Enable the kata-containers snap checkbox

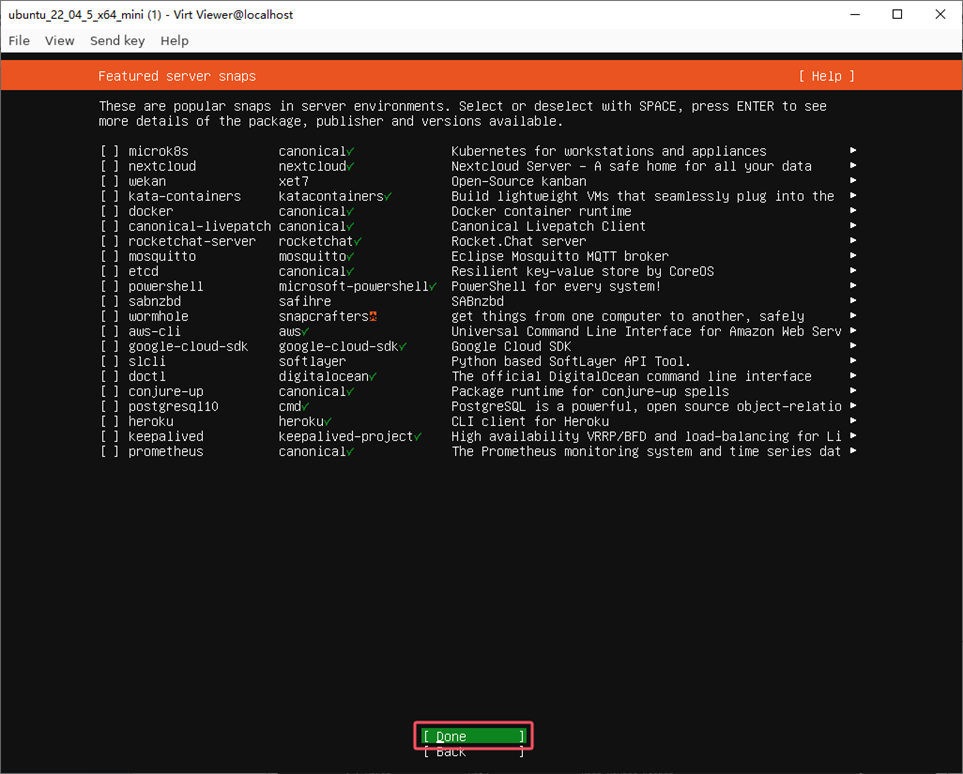pos(109,197)
